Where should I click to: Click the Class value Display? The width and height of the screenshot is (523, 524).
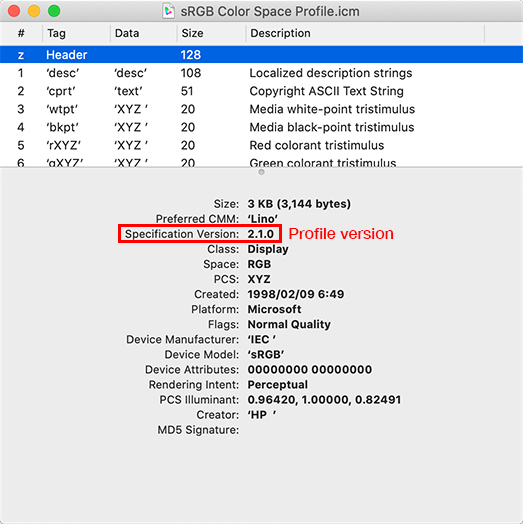(268, 249)
